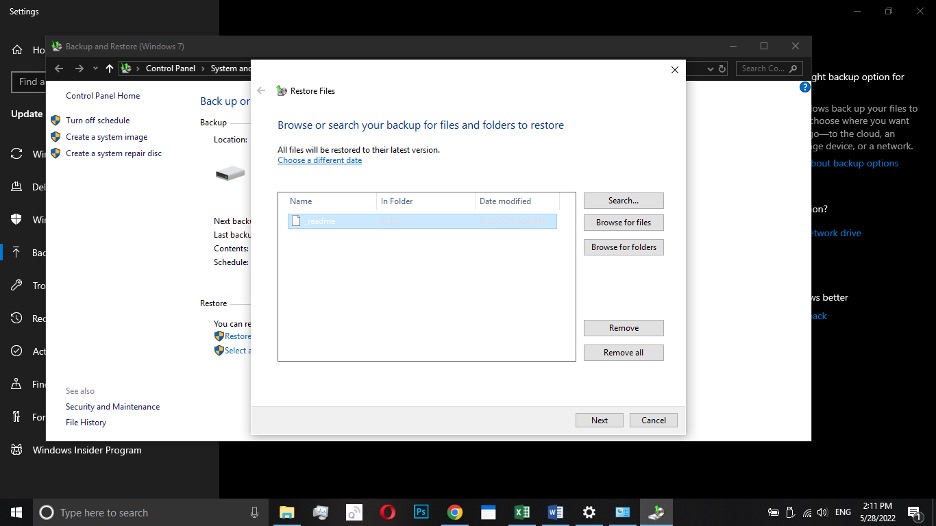The height and width of the screenshot is (526, 936).
Task: Click Next in Restore Files dialog
Action: point(599,420)
